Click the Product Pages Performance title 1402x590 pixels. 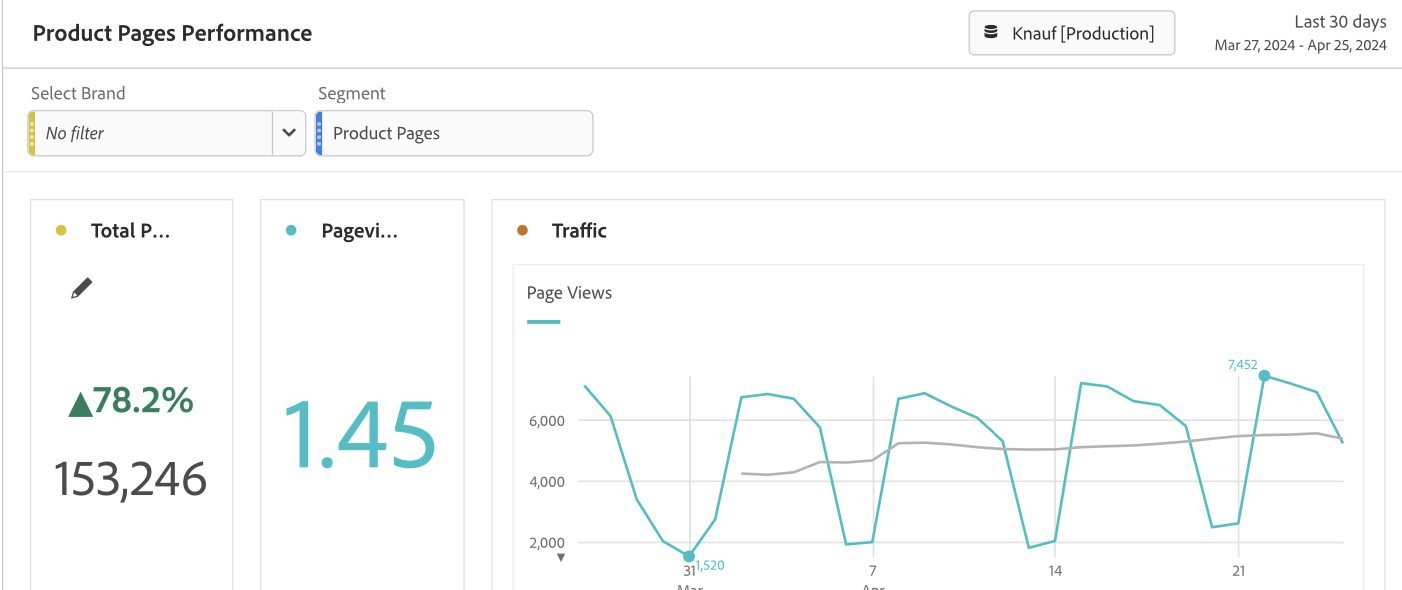coord(172,33)
